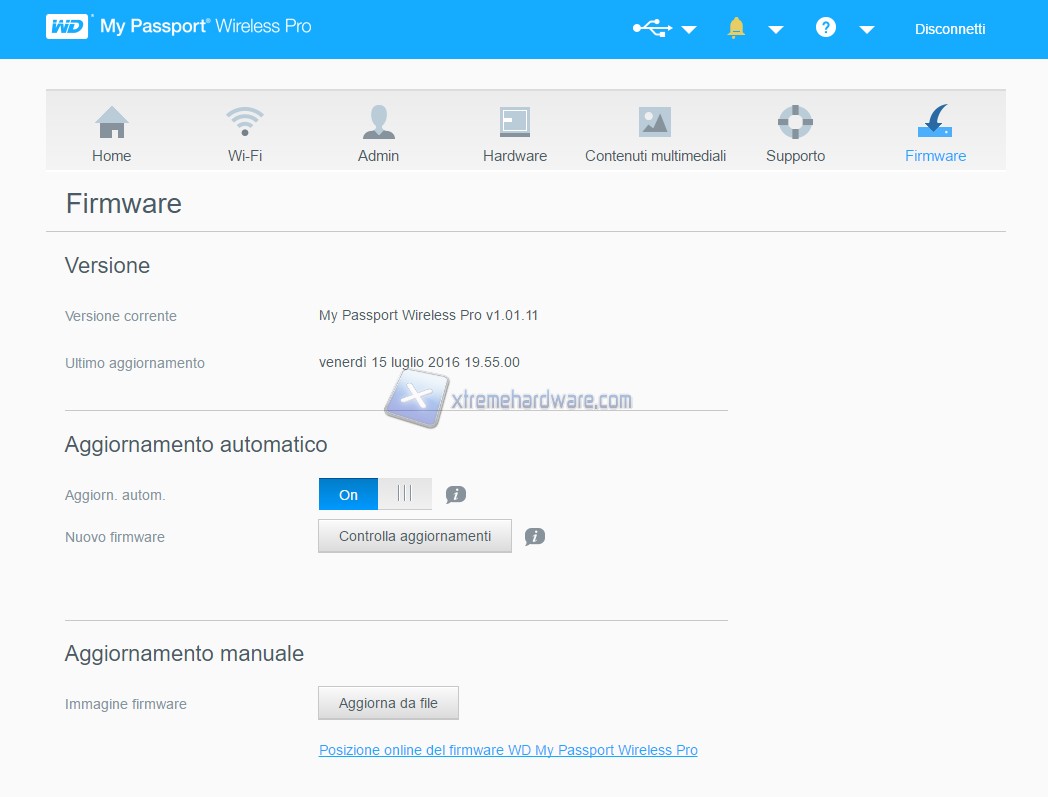Expand the USB dropdown arrow
1048x797 pixels.
pyautogui.click(x=689, y=30)
